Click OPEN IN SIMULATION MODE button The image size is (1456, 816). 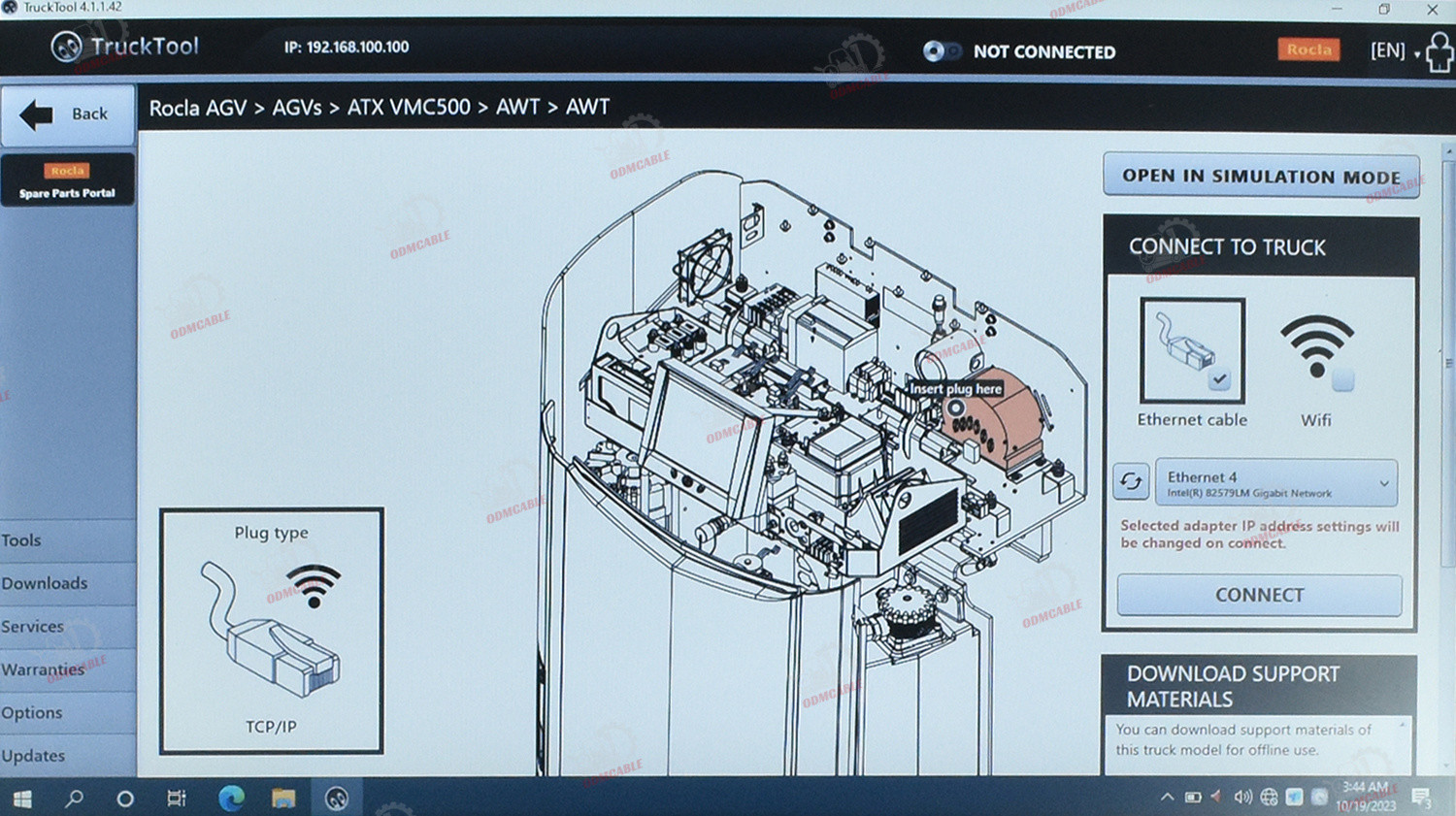pyautogui.click(x=1261, y=177)
